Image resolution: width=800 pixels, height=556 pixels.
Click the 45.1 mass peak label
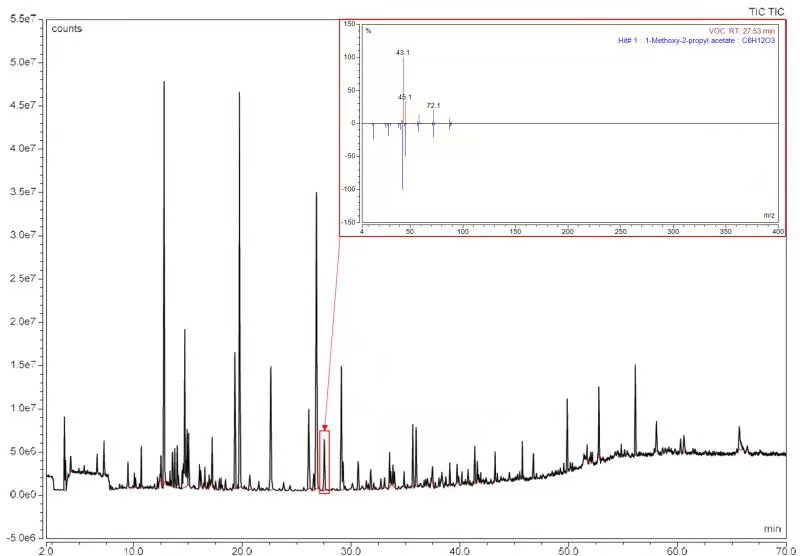click(405, 97)
